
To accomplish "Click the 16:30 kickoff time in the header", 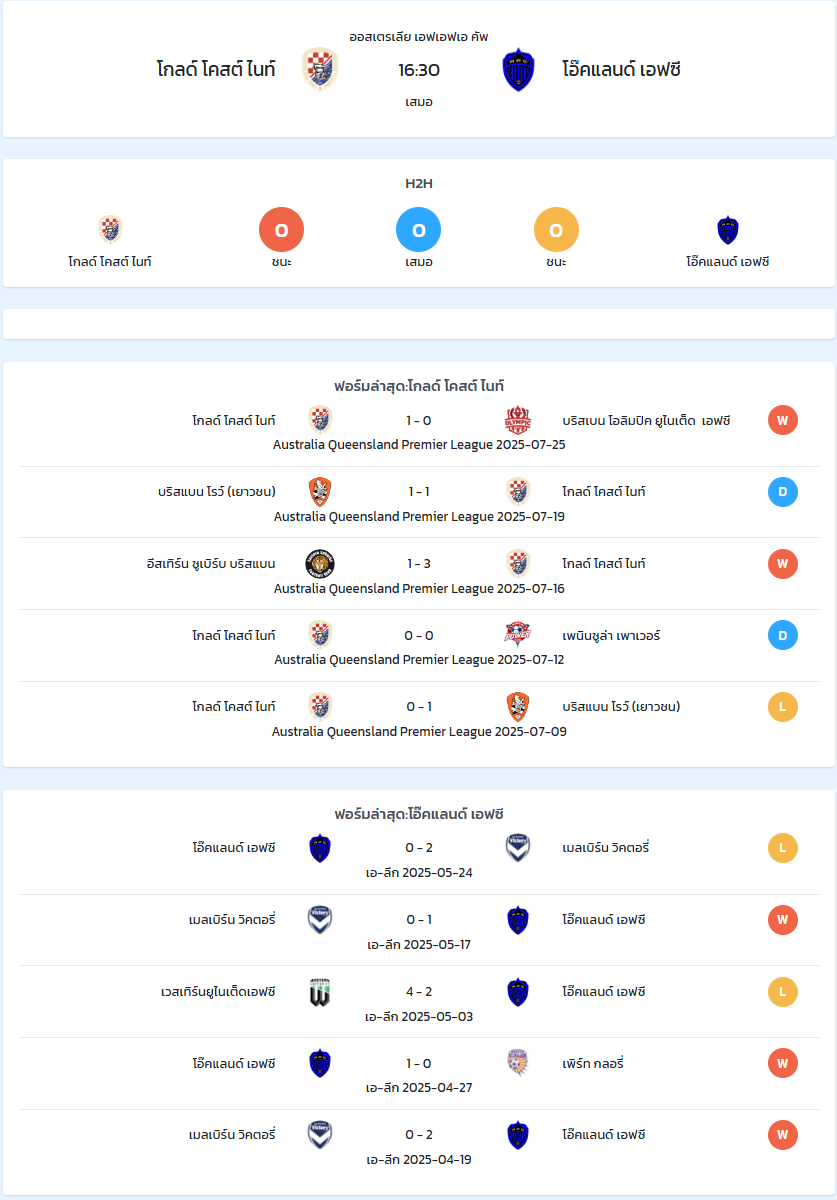I will point(419,70).
